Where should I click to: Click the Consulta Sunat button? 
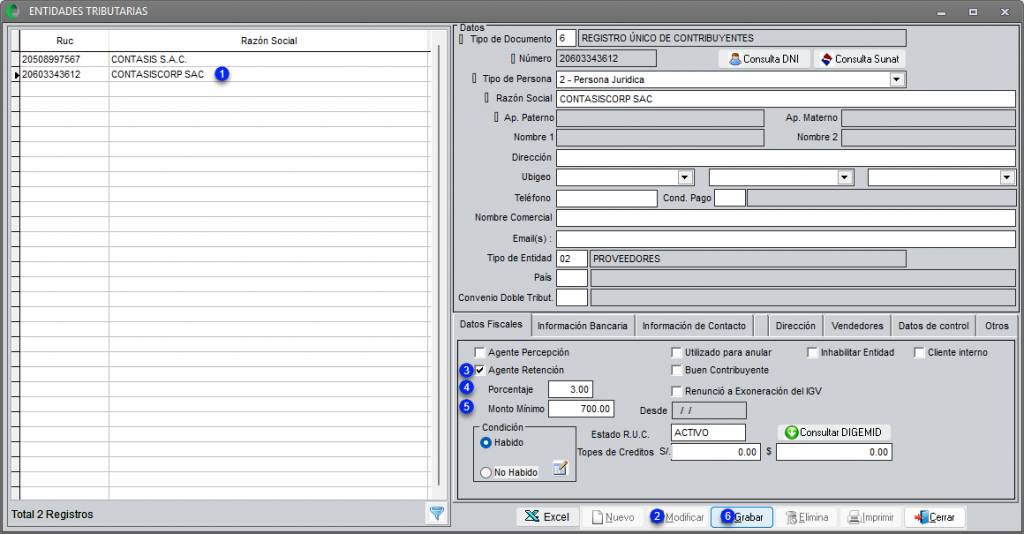pyautogui.click(x=859, y=59)
